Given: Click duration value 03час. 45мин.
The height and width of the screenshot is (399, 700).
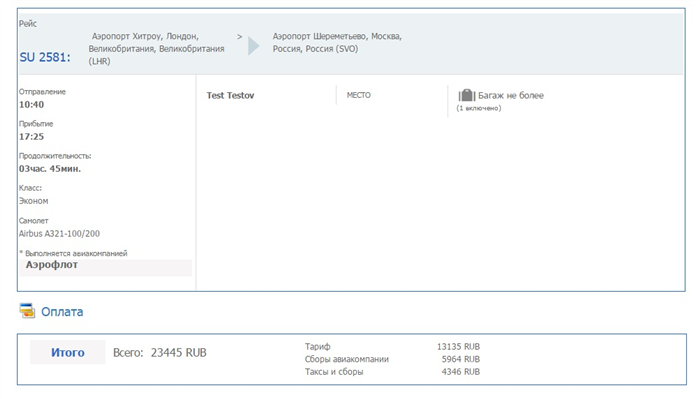Looking at the screenshot, I should click(50, 169).
